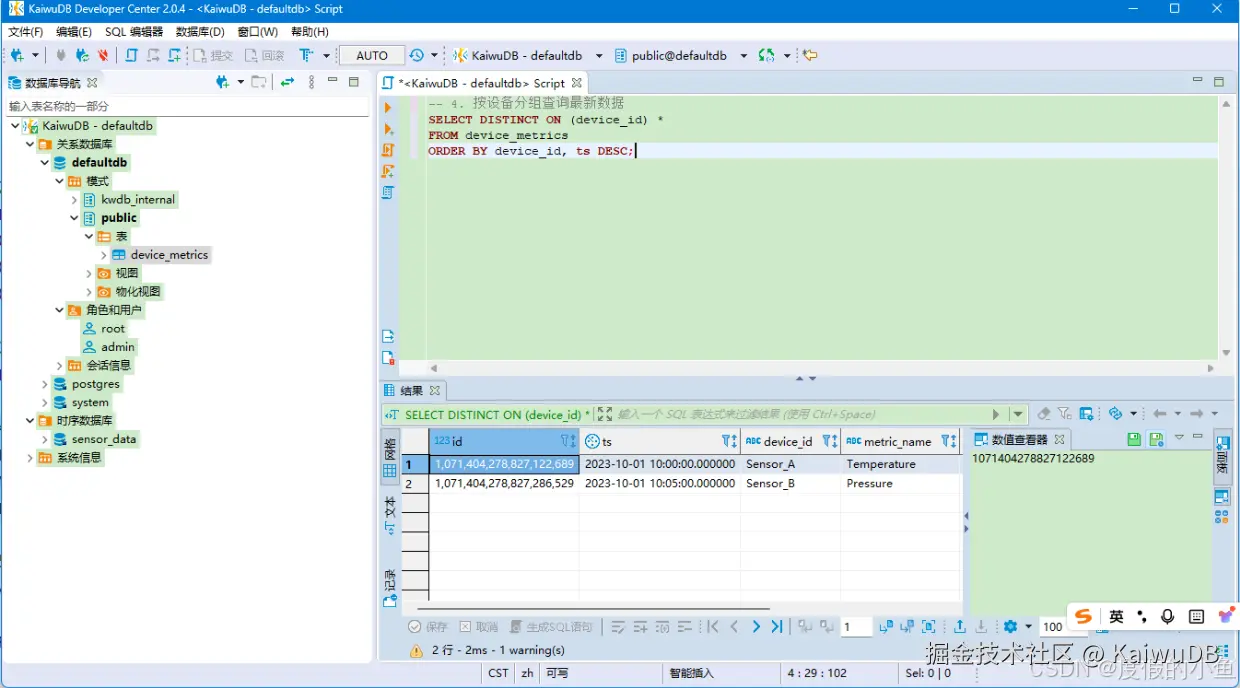Viewport: 1240px width, 688px height.
Task: Switch the result view to 文本 mode
Action: [390, 516]
